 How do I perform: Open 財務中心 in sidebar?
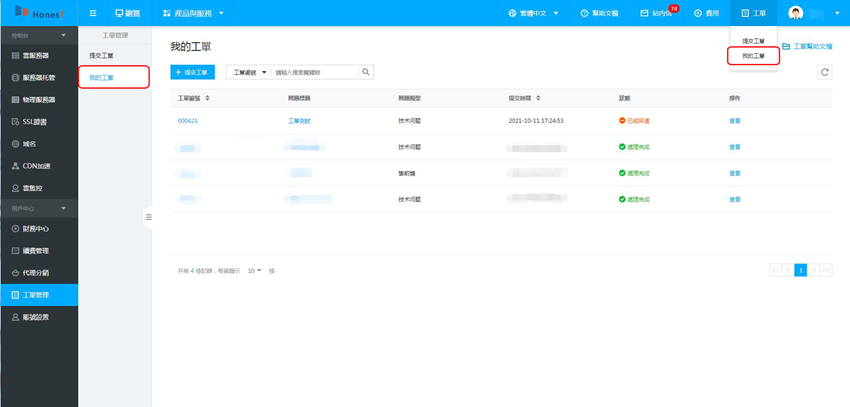[39, 229]
